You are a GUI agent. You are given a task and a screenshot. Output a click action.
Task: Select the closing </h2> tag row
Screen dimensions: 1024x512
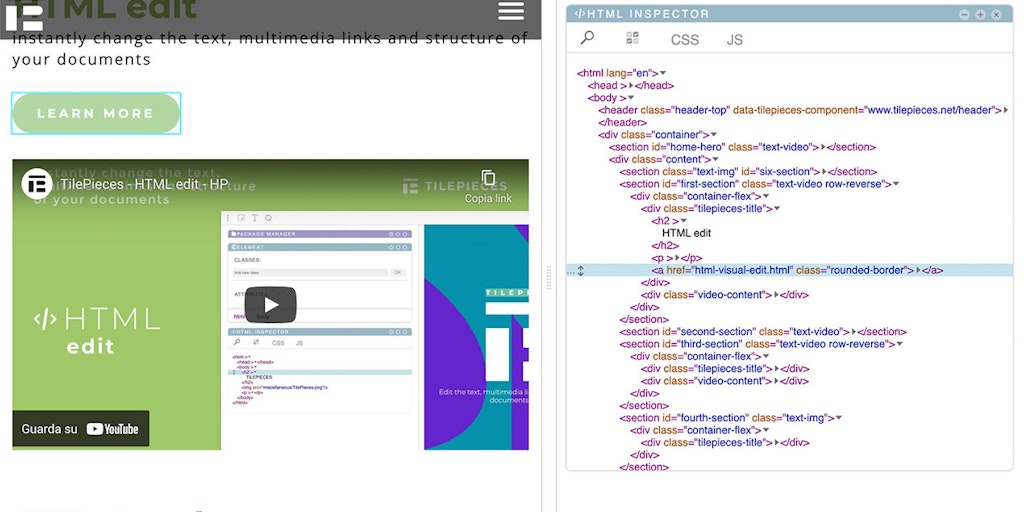[x=665, y=246]
